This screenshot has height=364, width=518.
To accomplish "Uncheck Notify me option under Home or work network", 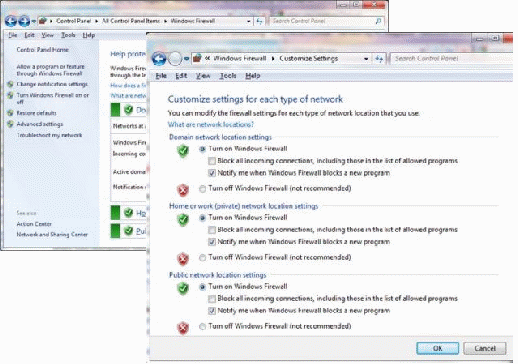I will click(212, 242).
